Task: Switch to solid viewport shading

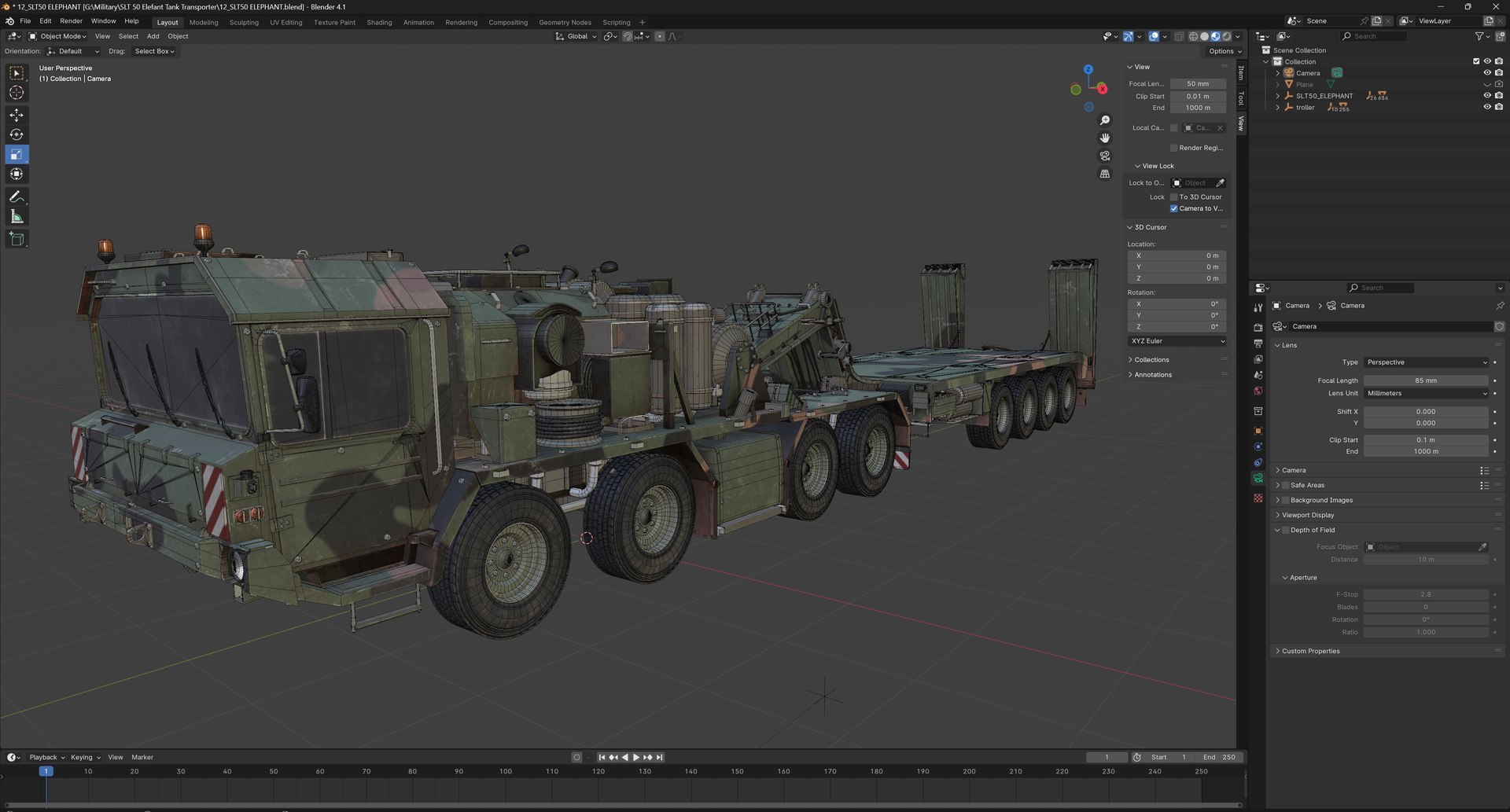Action: [x=1205, y=36]
